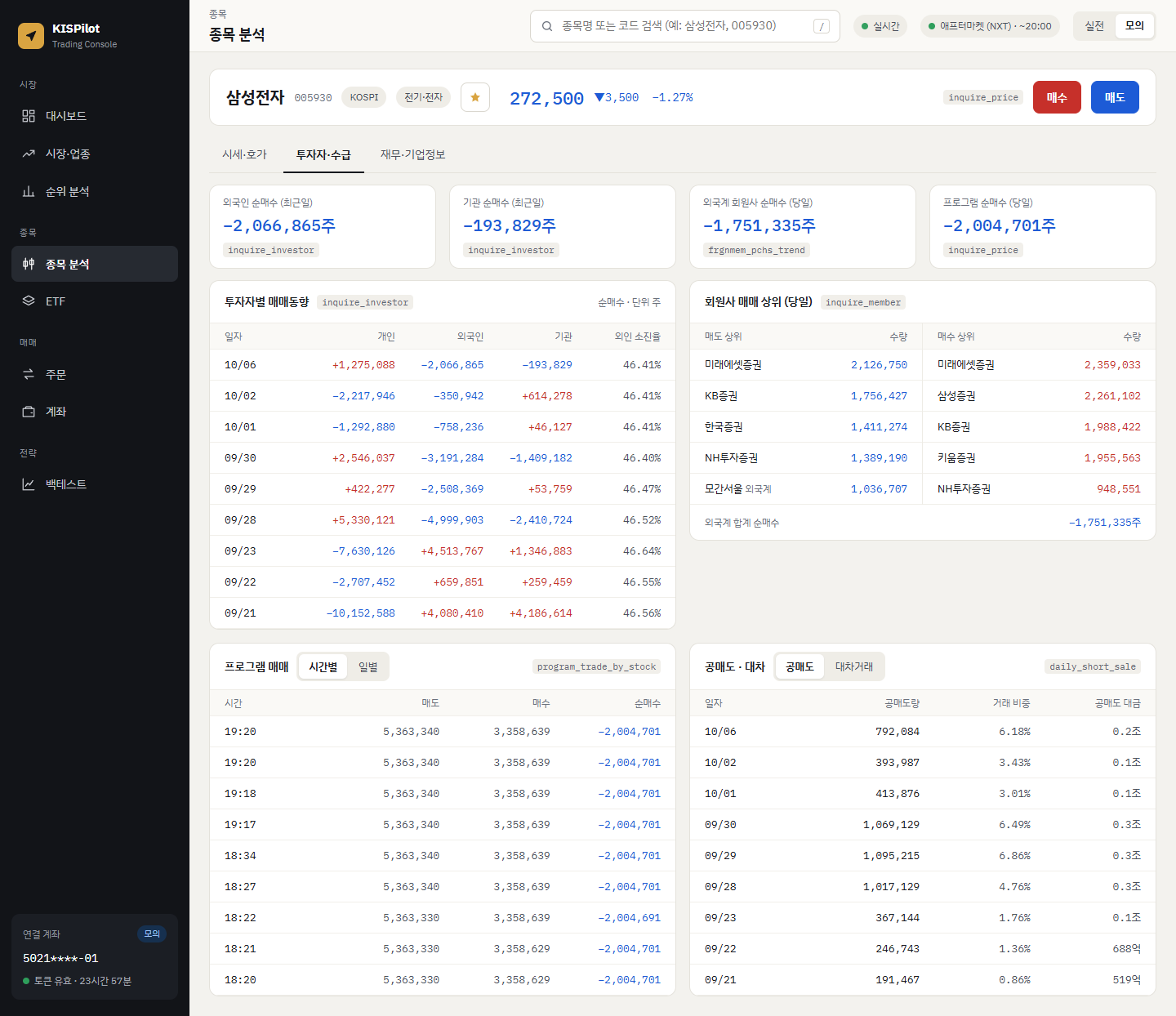The height and width of the screenshot is (1016, 1176).
Task: Click the KISPilot logo icon
Action: (x=31, y=36)
